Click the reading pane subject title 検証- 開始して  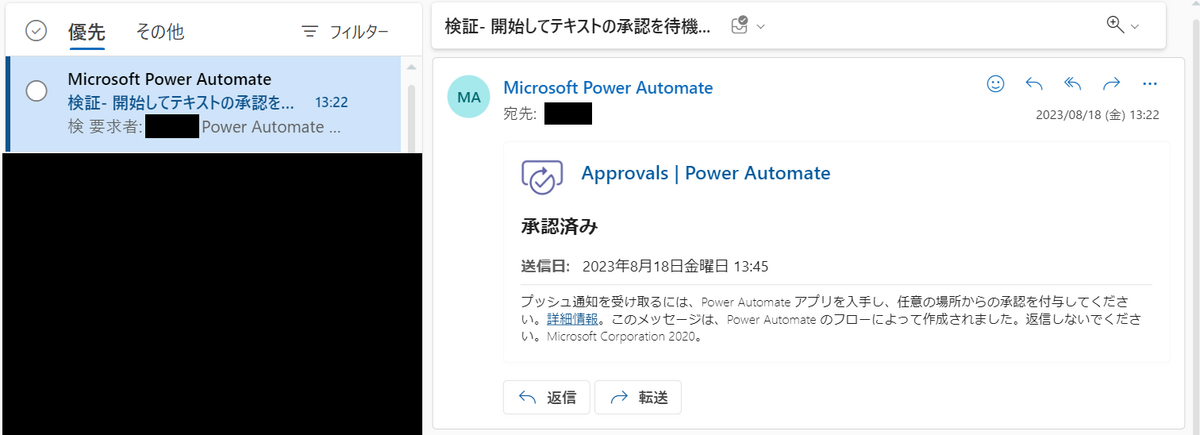pos(577,26)
